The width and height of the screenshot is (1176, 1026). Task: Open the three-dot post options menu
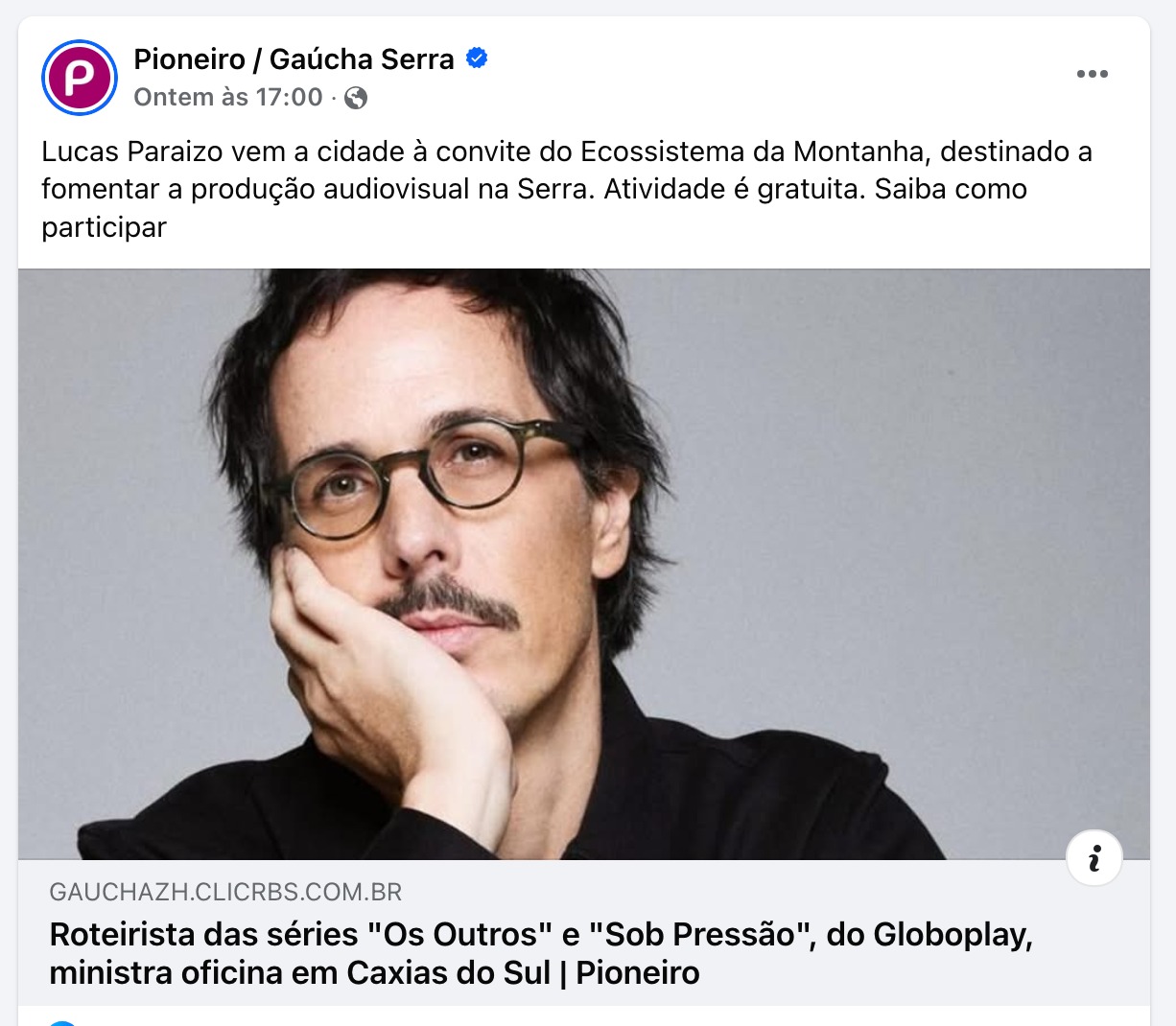click(x=1092, y=74)
